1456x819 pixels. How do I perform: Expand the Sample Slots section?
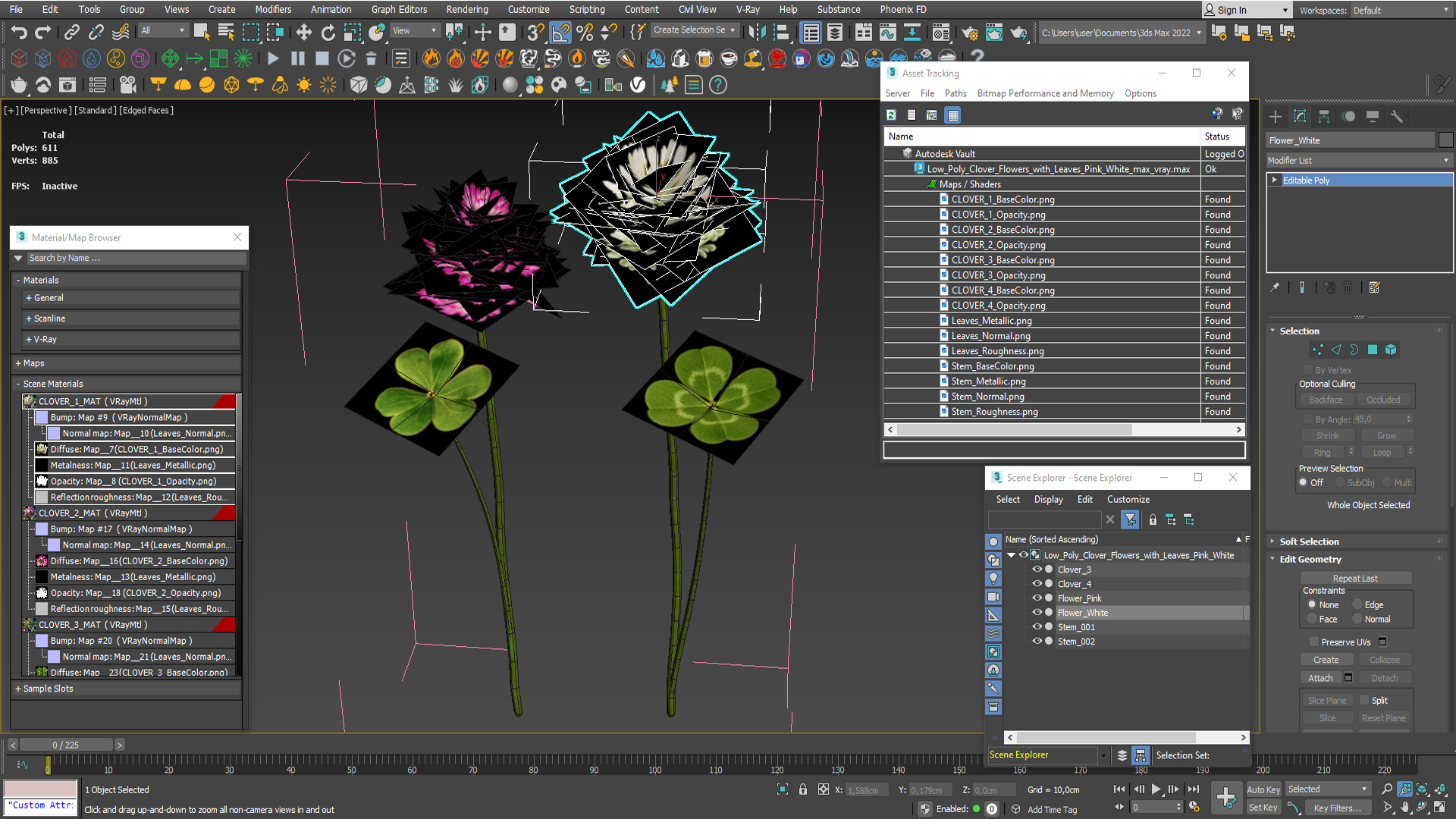coord(126,689)
